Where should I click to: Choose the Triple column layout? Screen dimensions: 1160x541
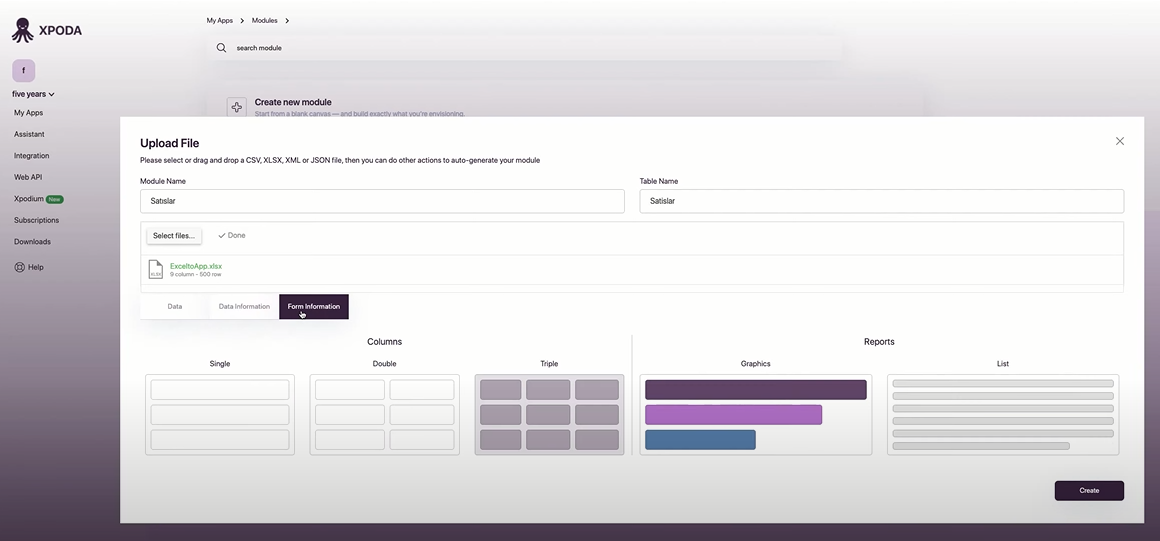tap(549, 414)
